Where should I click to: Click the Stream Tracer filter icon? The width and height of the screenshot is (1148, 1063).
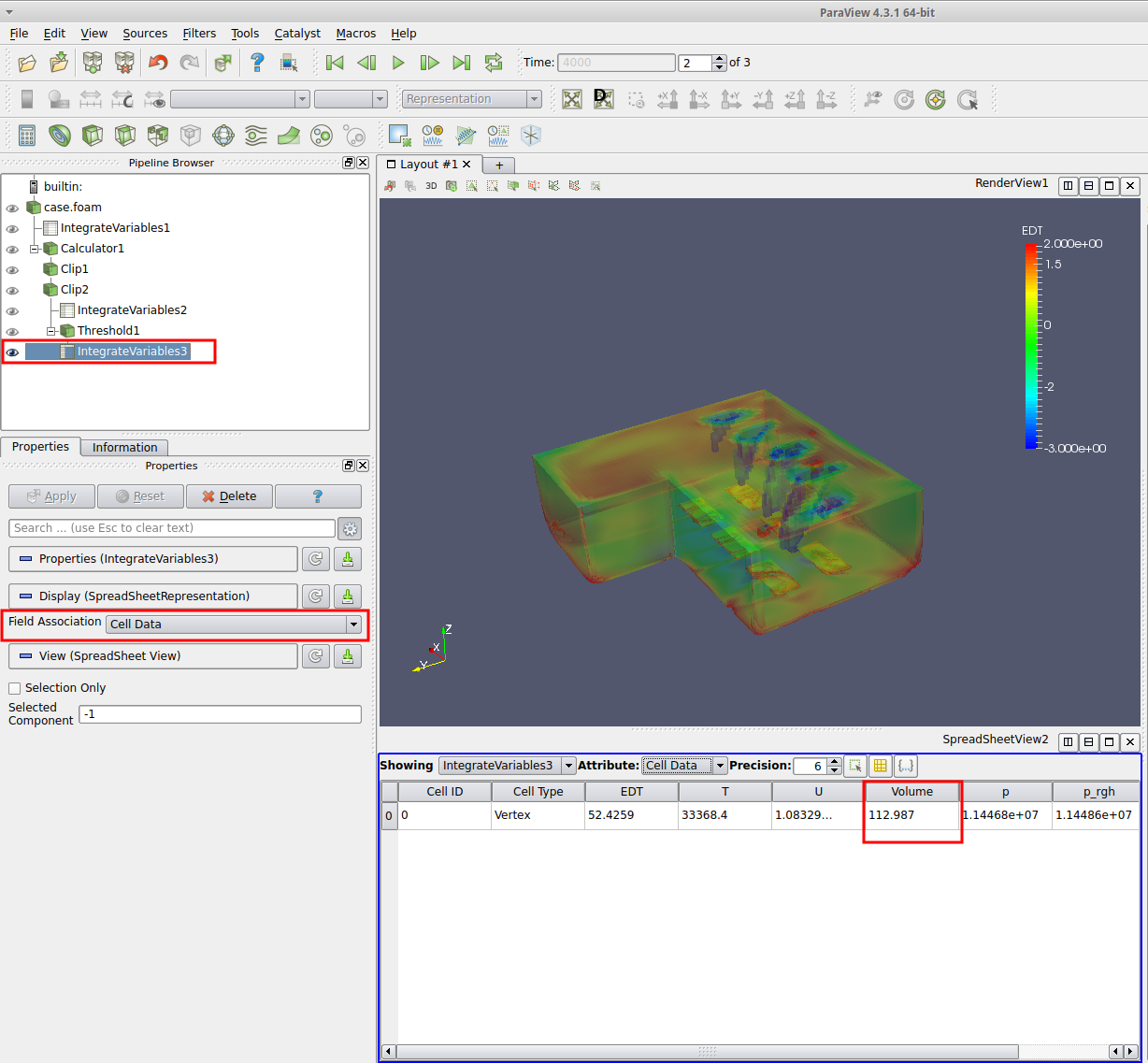click(256, 136)
